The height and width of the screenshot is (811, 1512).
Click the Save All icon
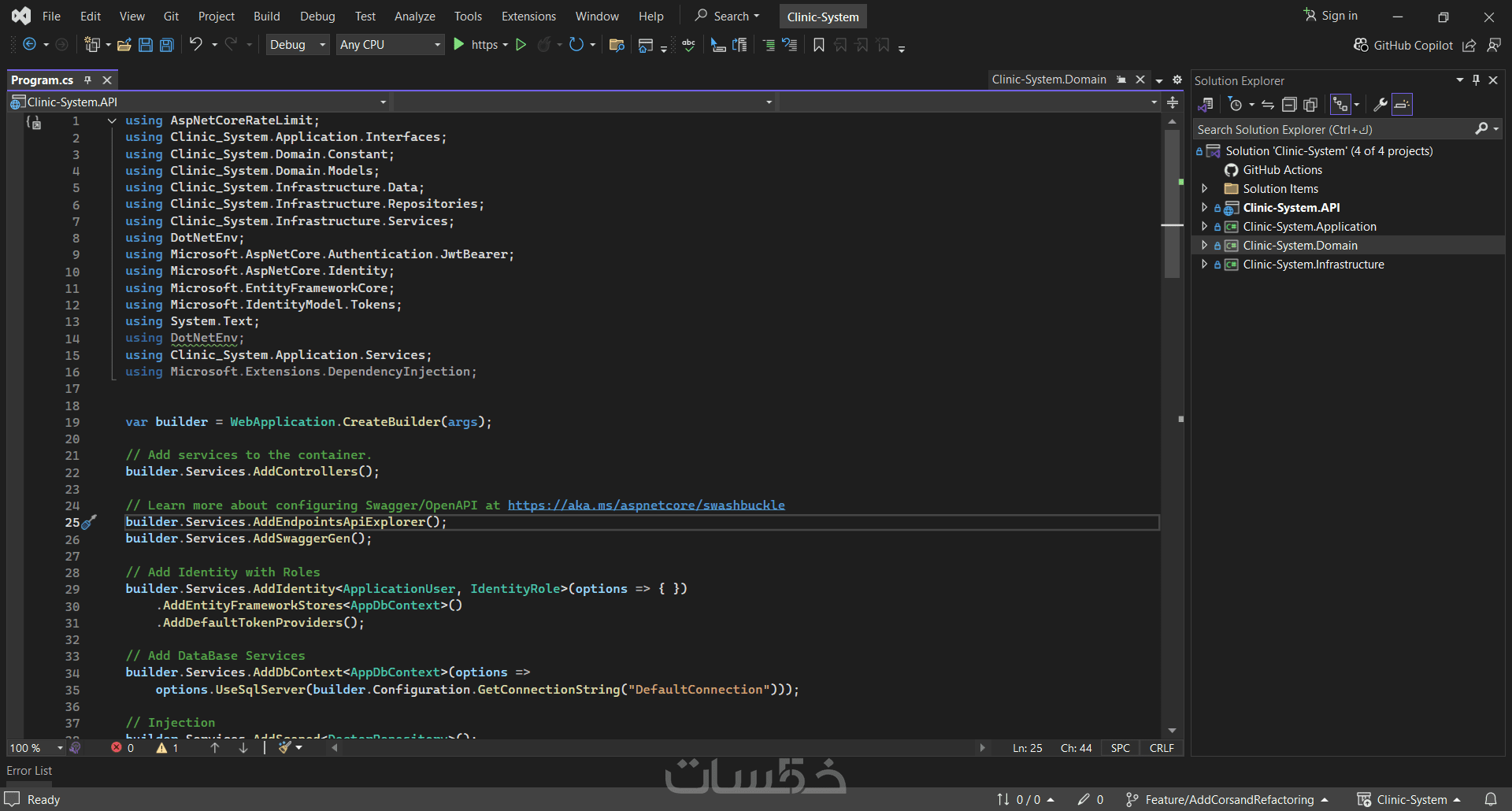(x=167, y=45)
